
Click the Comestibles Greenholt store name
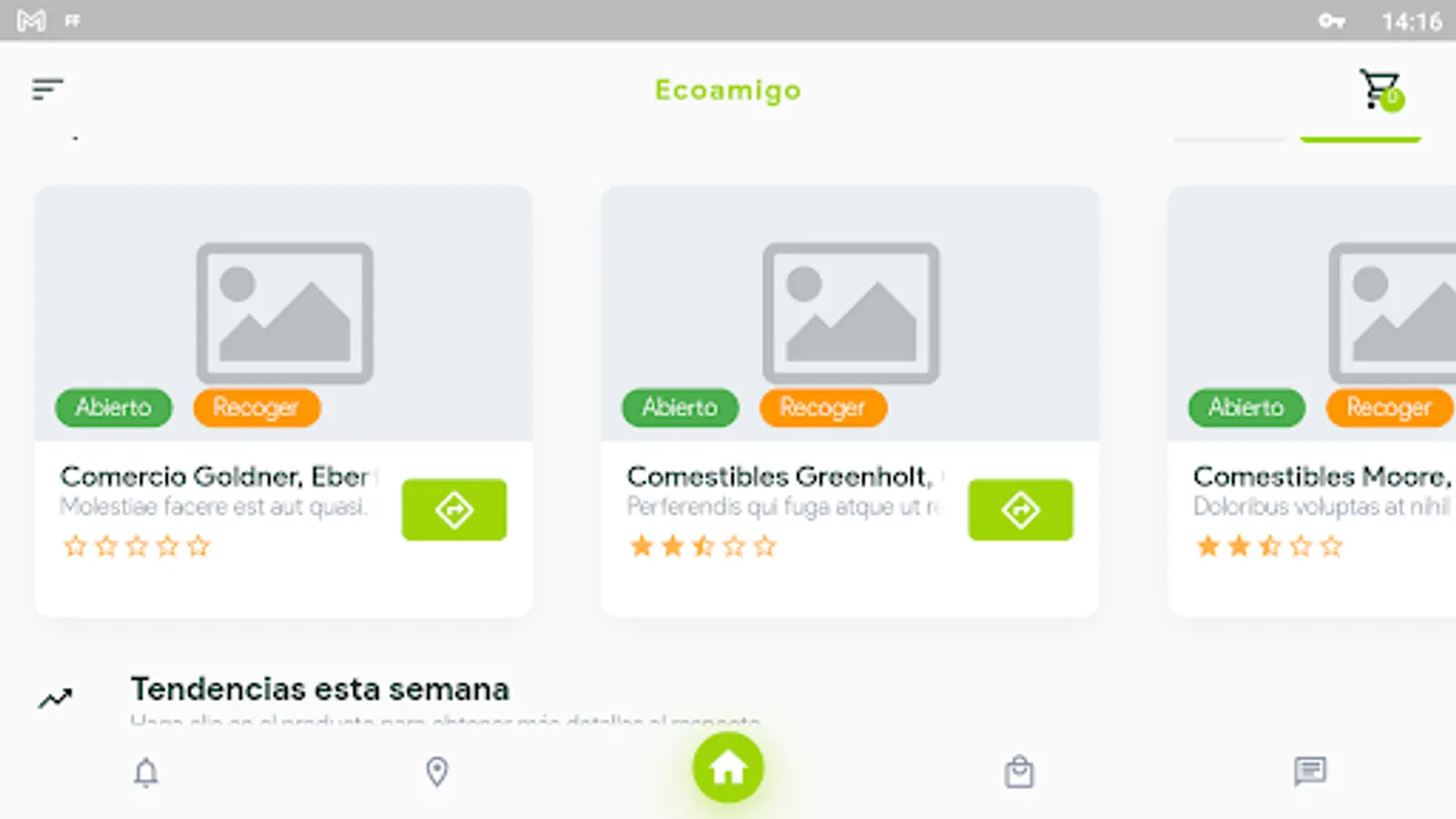(780, 476)
